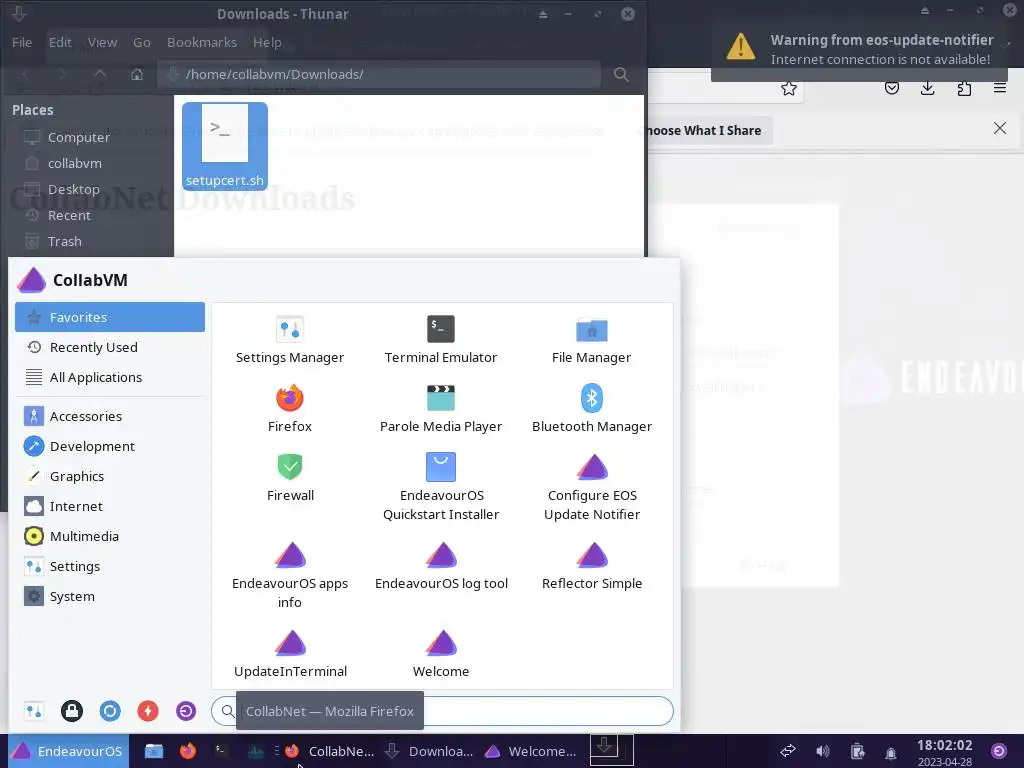Open Thunar View menu
Viewport: 1024px width, 768px height.
tap(103, 42)
